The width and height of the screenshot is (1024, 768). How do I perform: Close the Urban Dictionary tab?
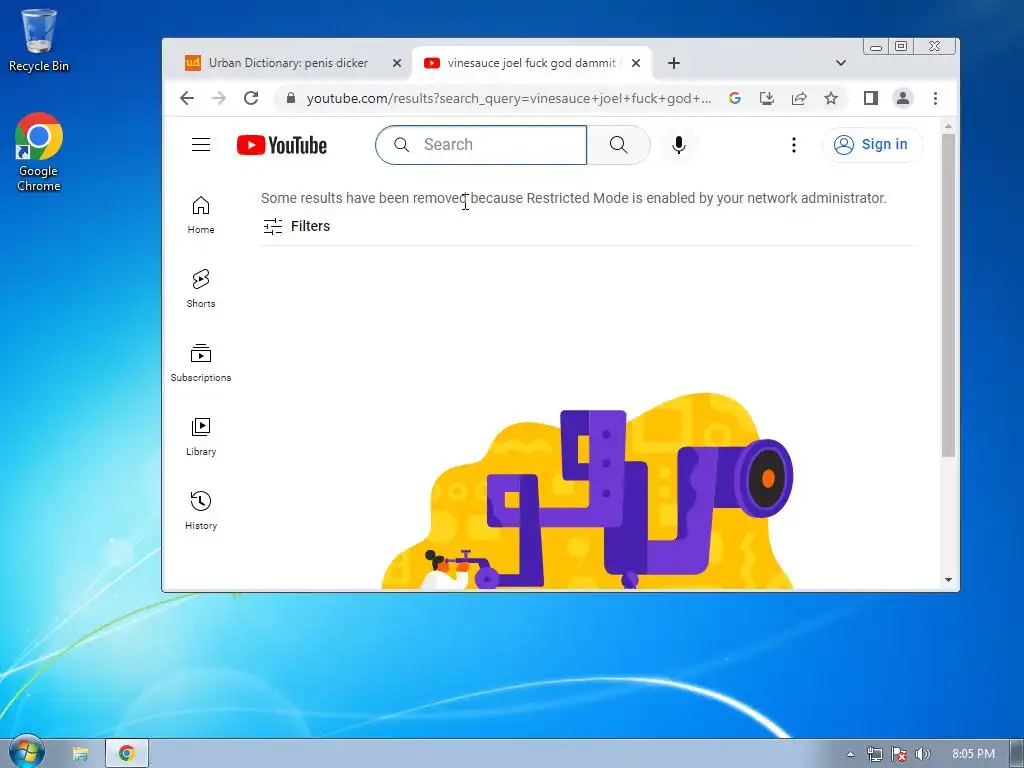396,63
